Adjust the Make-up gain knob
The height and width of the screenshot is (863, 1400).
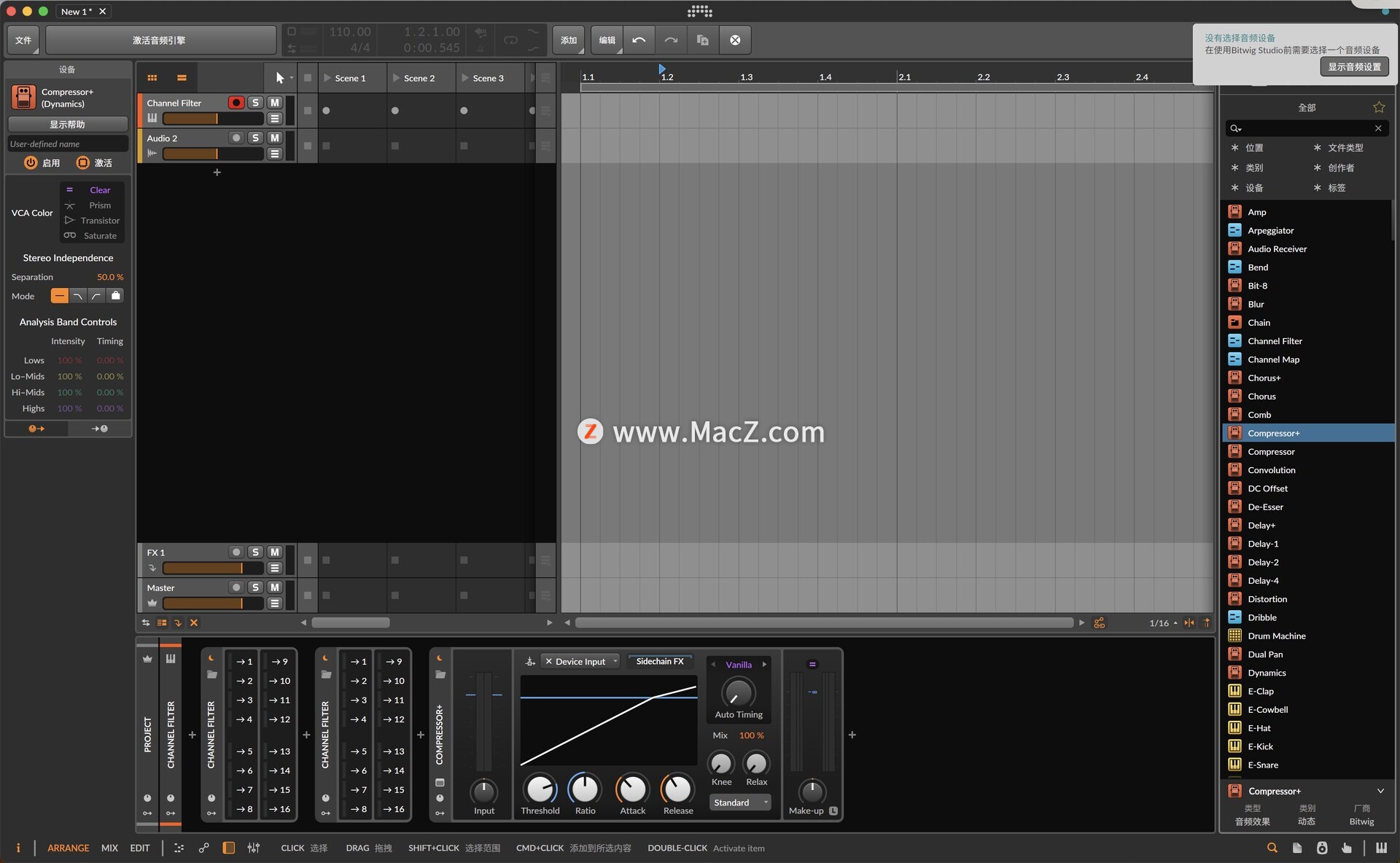(812, 791)
